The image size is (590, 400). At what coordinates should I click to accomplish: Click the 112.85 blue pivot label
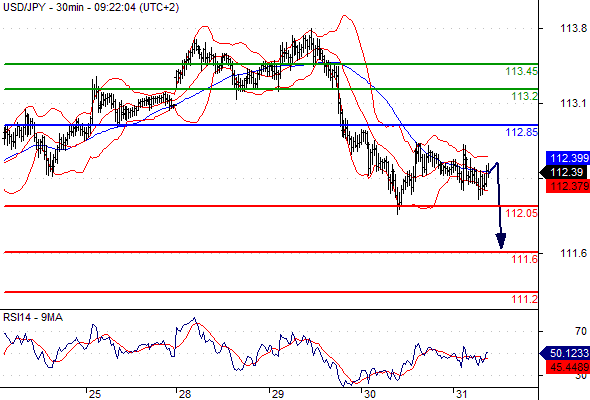(522, 132)
